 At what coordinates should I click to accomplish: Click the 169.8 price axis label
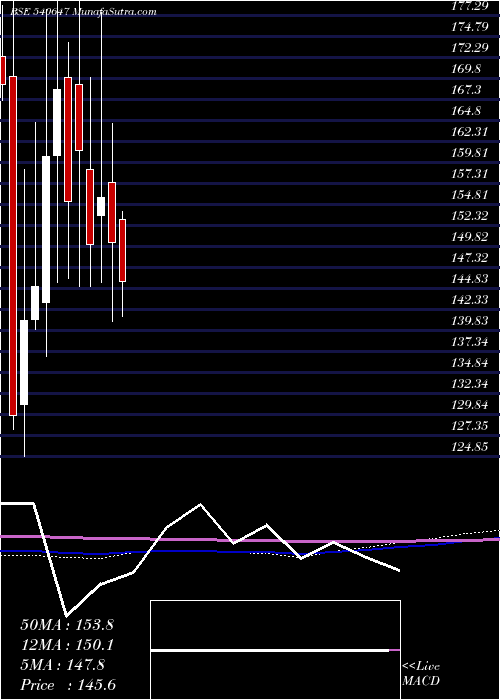(x=467, y=69)
